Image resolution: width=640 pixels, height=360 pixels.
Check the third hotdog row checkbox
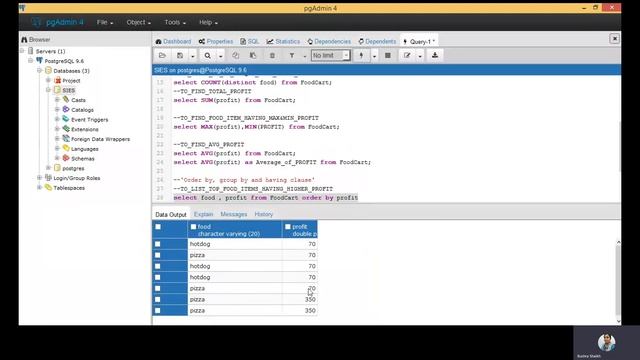(158, 277)
